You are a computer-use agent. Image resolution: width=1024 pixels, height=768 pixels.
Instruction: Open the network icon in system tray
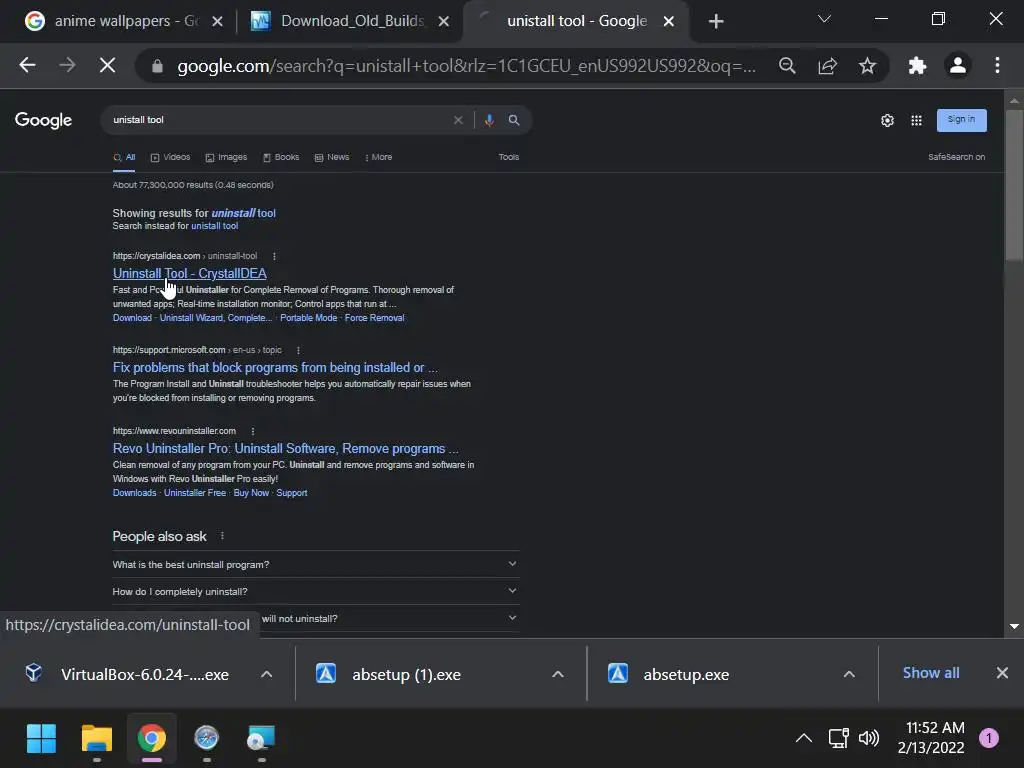click(x=839, y=739)
